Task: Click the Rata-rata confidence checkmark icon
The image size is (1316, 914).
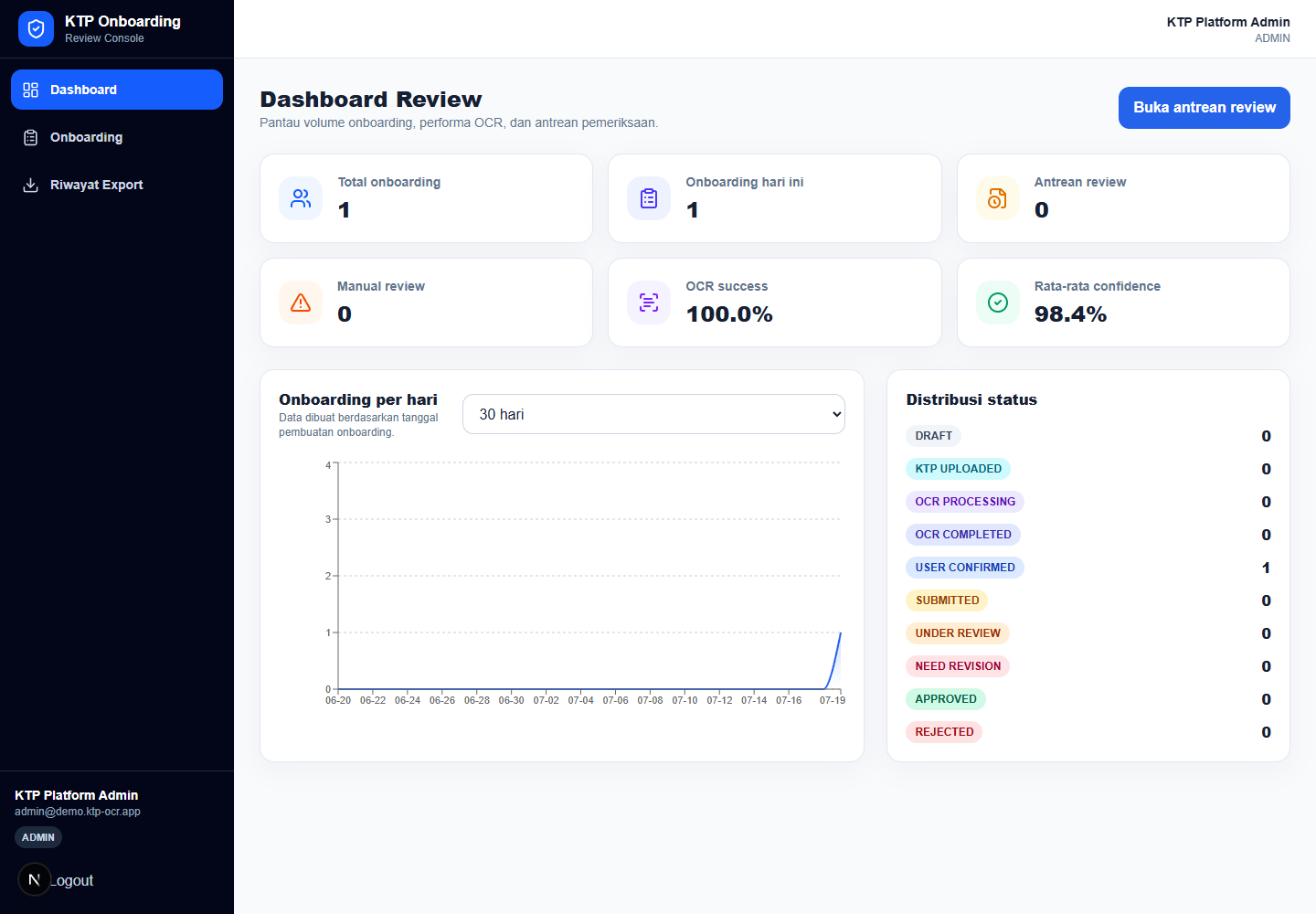Action: pyautogui.click(x=998, y=303)
